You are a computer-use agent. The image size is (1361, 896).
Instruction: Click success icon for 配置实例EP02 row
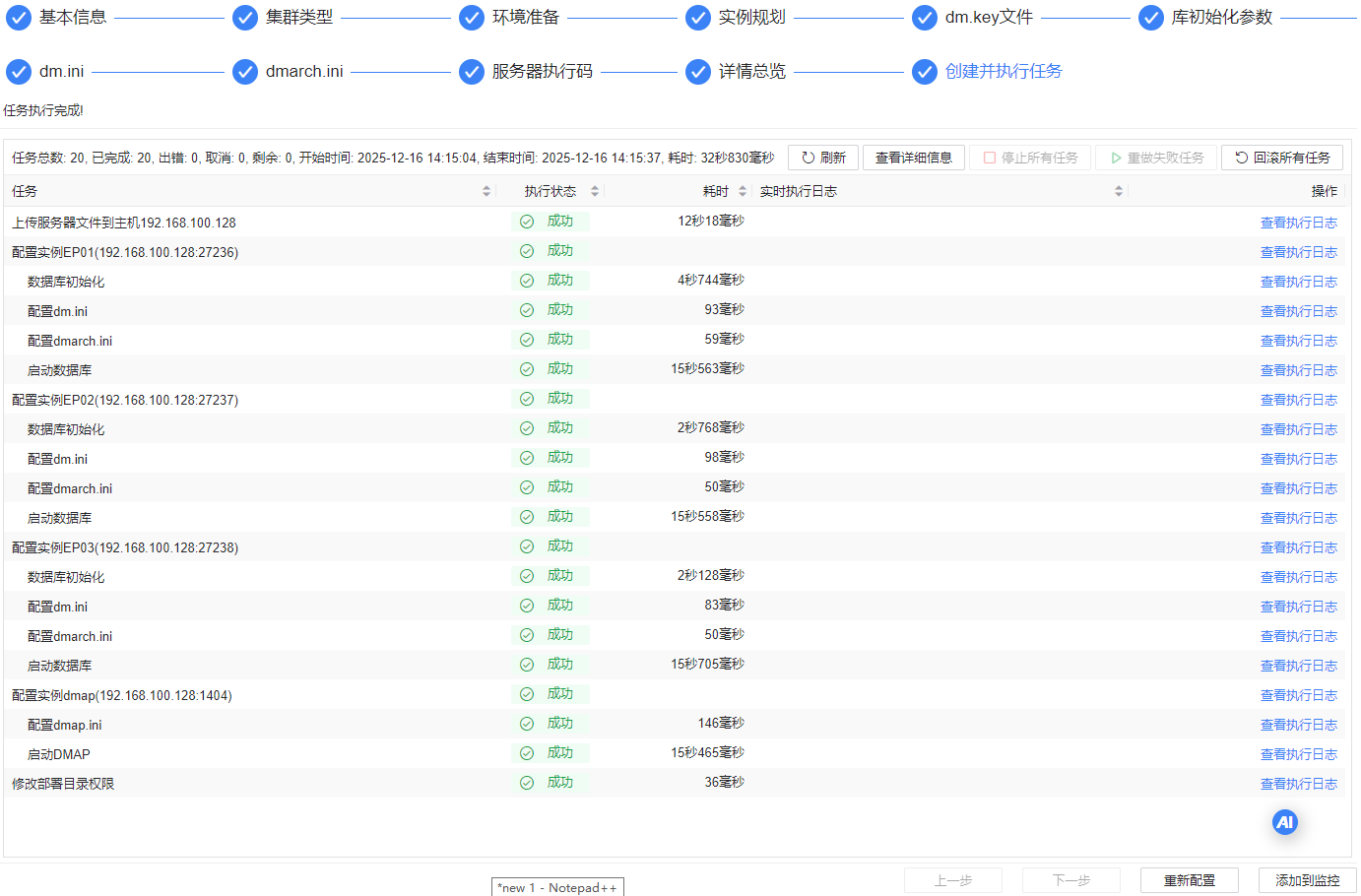pyautogui.click(x=527, y=399)
